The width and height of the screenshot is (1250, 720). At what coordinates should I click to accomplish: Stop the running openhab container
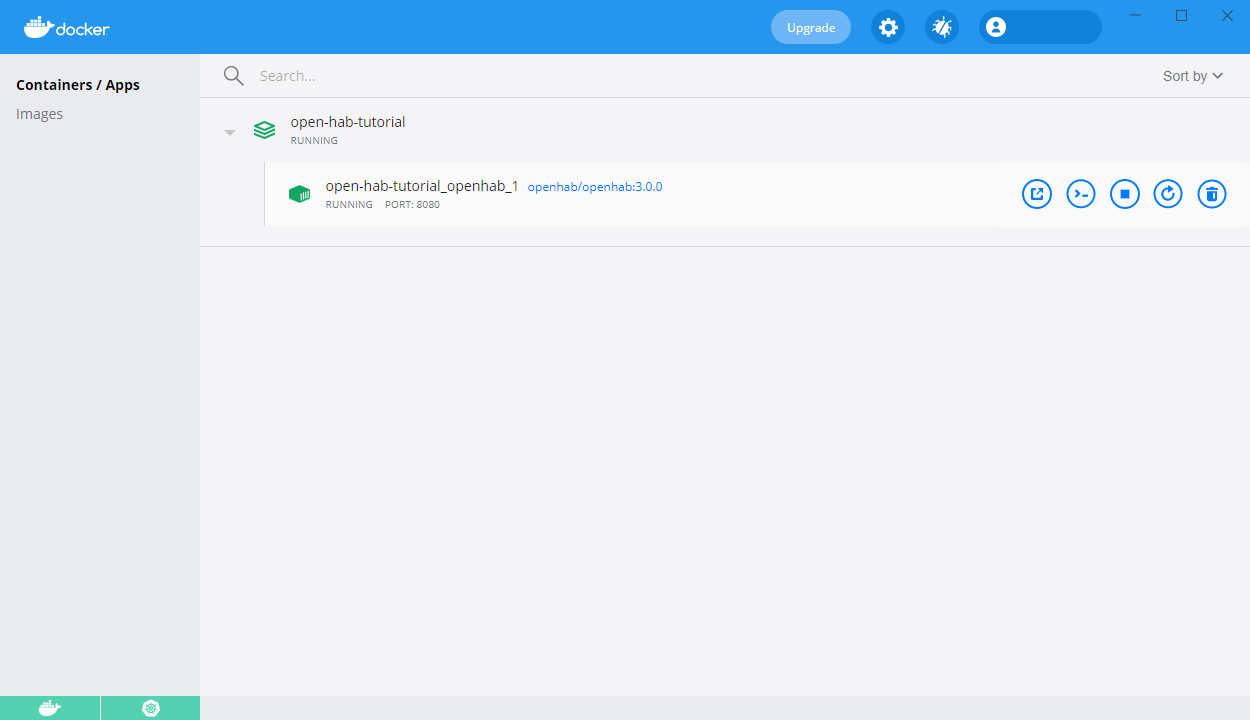pyautogui.click(x=1125, y=194)
